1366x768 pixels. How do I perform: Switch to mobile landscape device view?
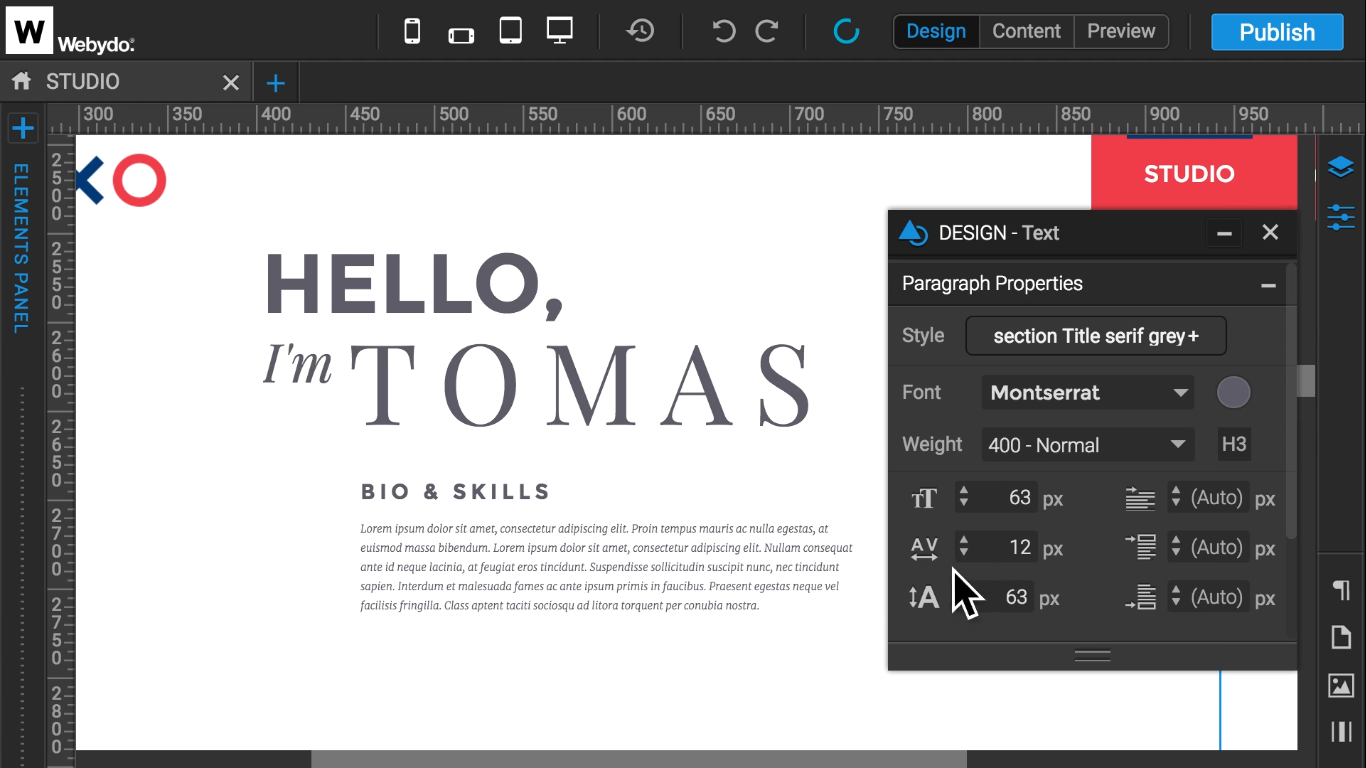tap(461, 34)
